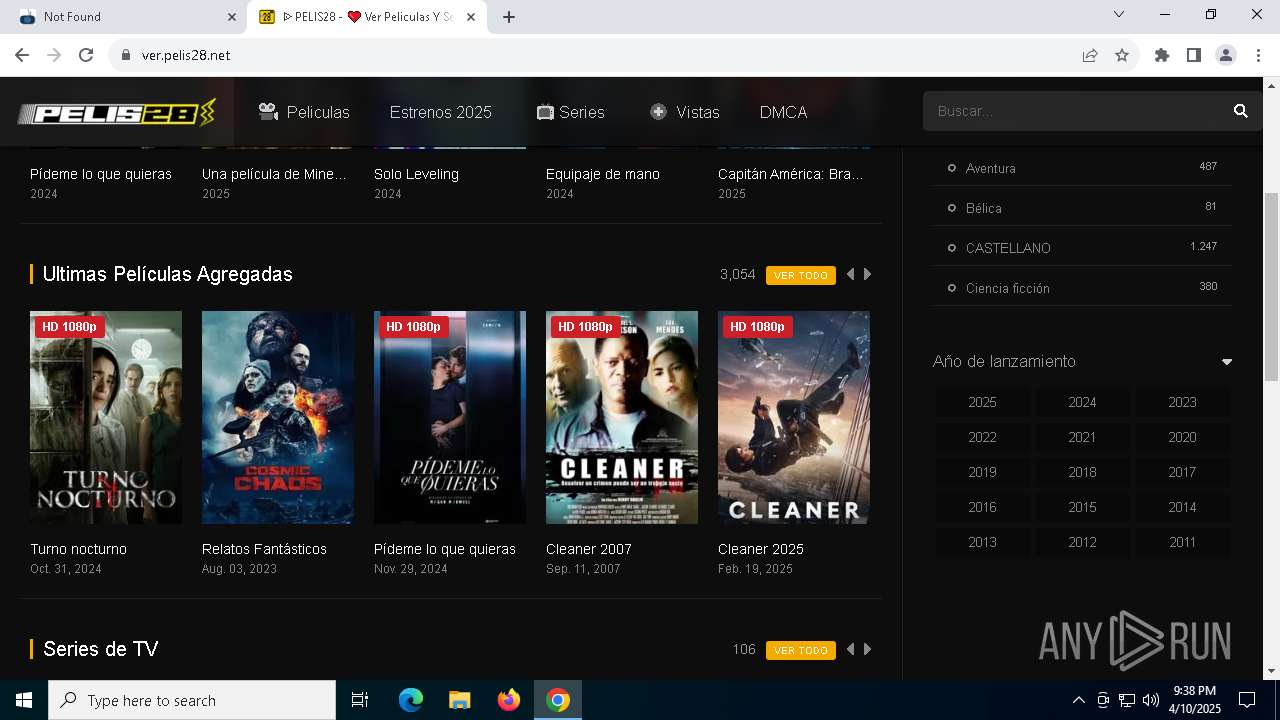Click the search magnifier icon

pyautogui.click(x=1241, y=111)
